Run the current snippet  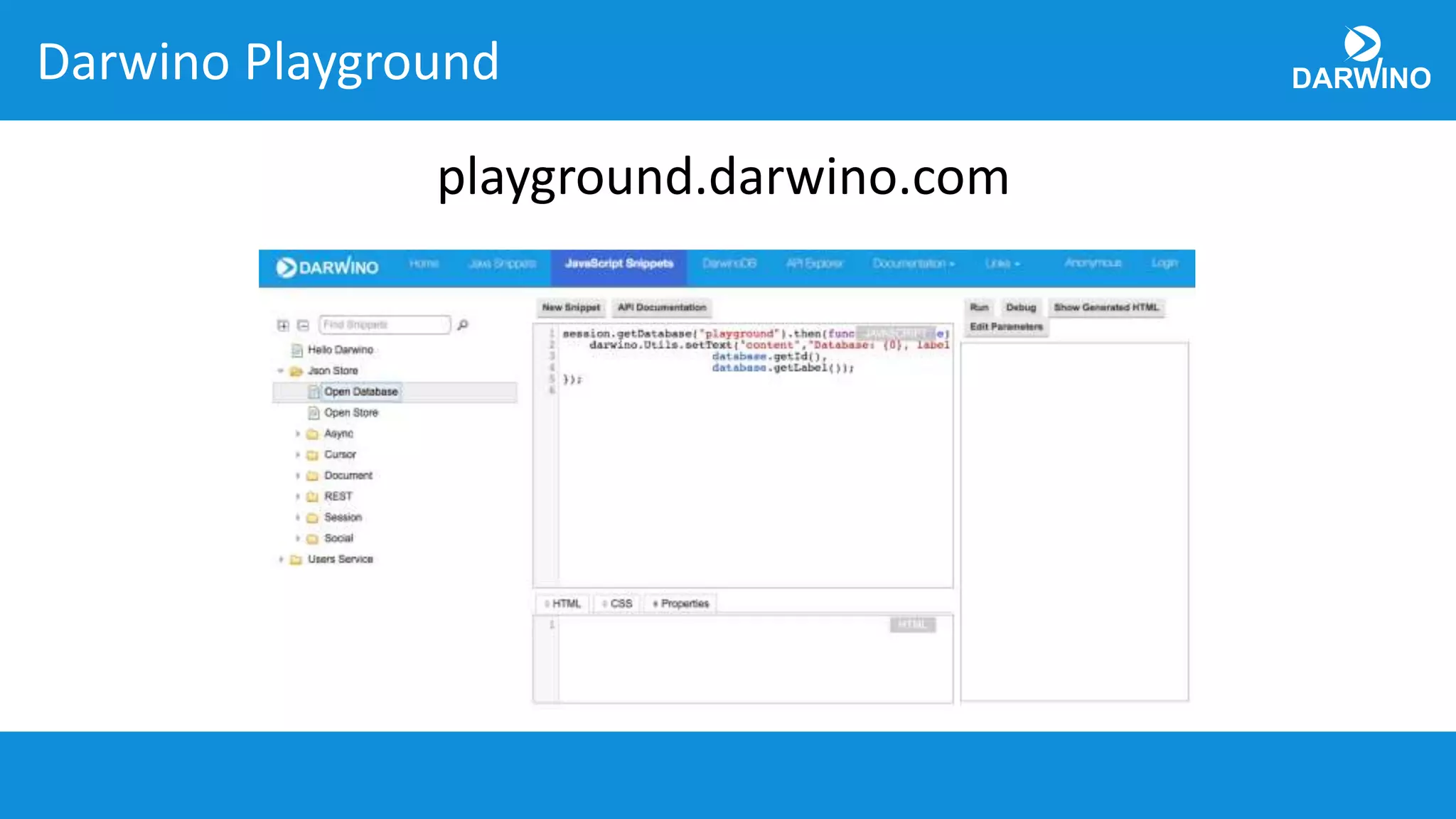pos(979,308)
